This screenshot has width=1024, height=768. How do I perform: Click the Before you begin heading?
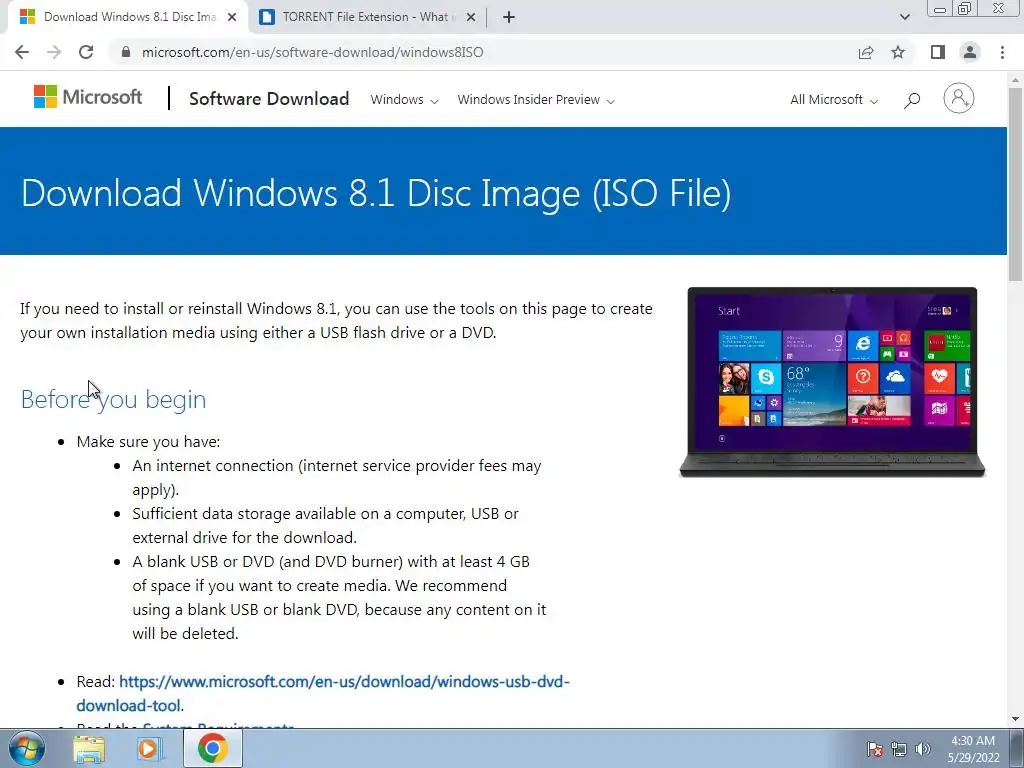pyautogui.click(x=114, y=399)
